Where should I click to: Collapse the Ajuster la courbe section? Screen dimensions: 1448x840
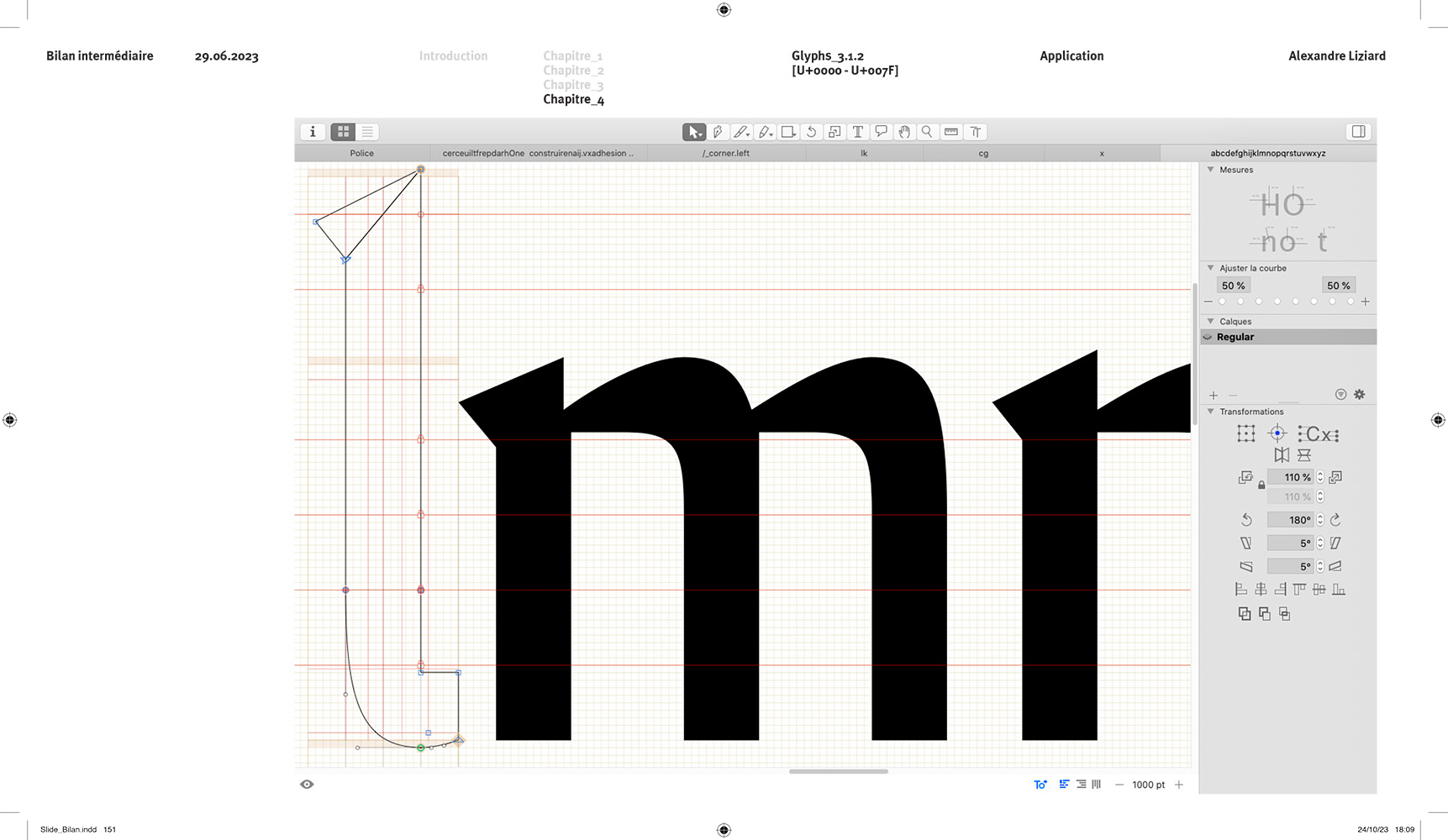point(1210,268)
